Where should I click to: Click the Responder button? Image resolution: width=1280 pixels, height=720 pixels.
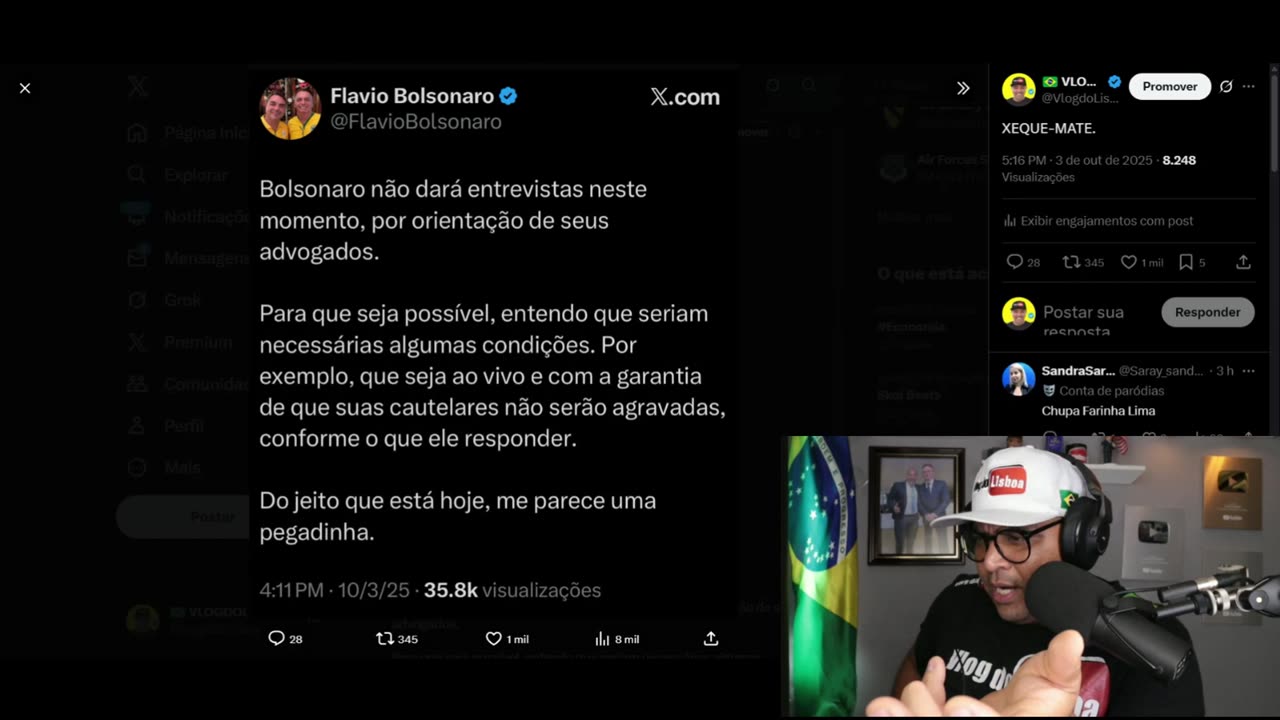1207,312
